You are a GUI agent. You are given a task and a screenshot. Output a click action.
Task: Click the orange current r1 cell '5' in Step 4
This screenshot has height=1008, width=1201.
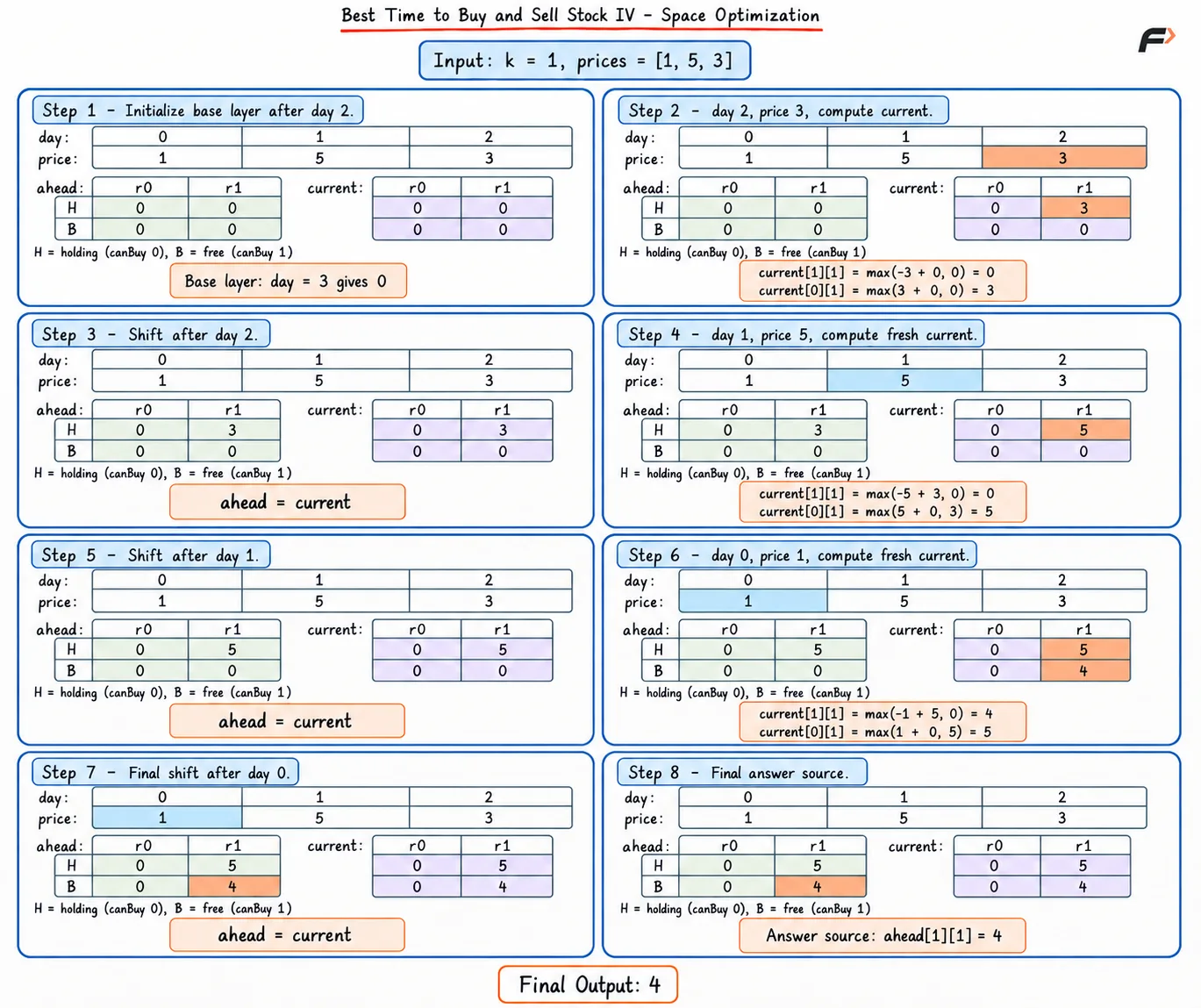[1085, 430]
